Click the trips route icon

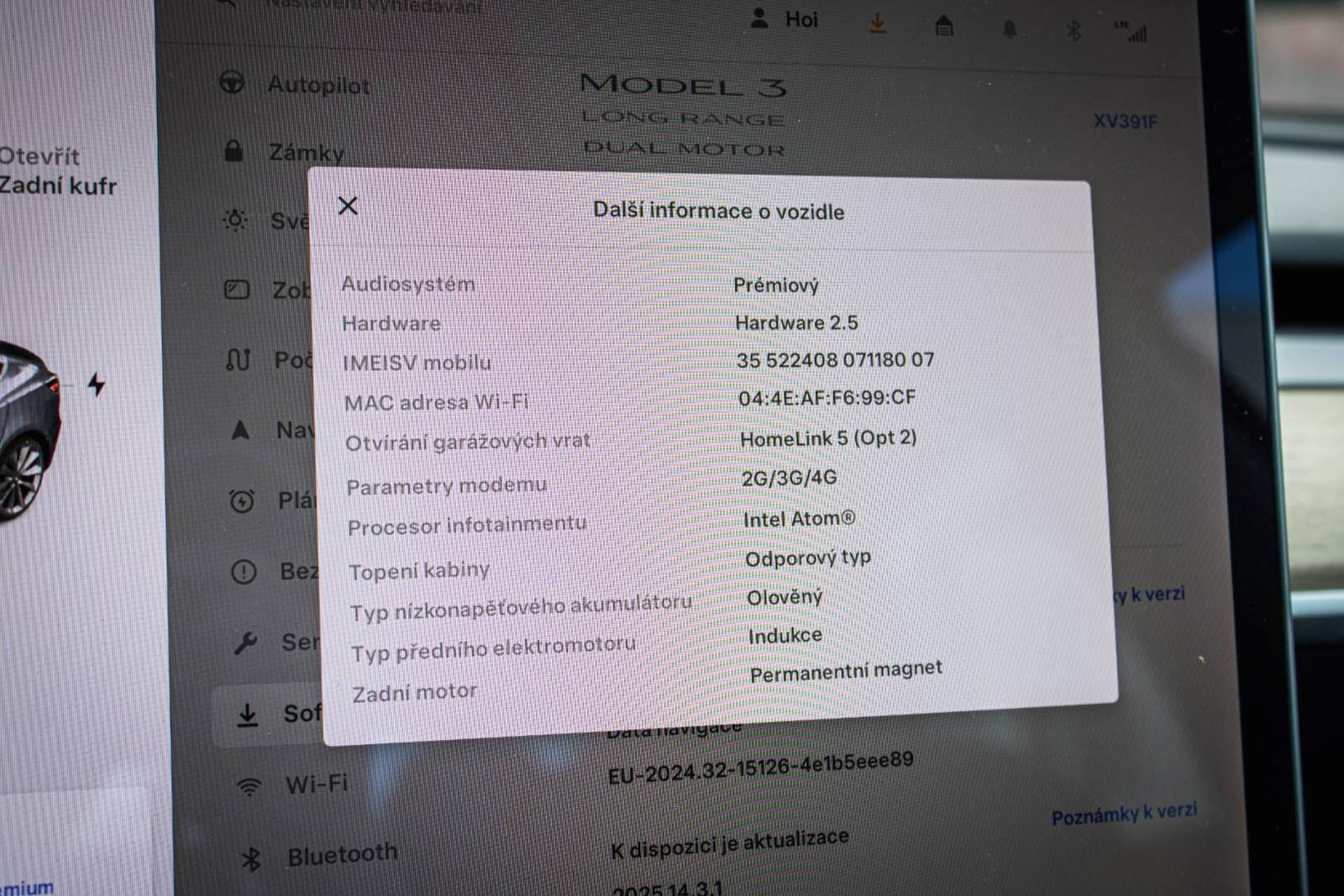[x=238, y=359]
